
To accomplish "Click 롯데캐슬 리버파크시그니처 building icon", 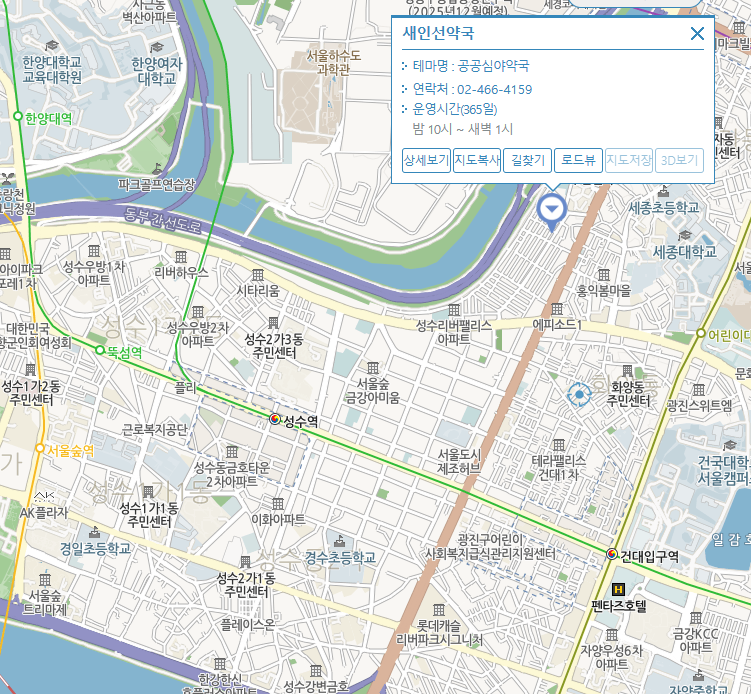I will pyautogui.click(x=439, y=610).
